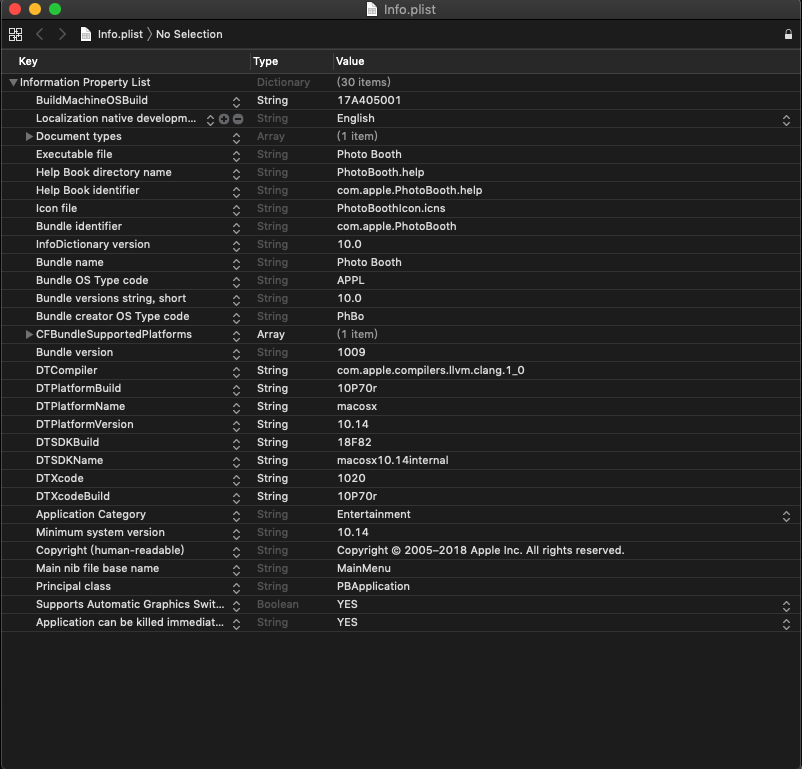
Task: Open key stepper for Minimum system version
Action: pyautogui.click(x=236, y=534)
